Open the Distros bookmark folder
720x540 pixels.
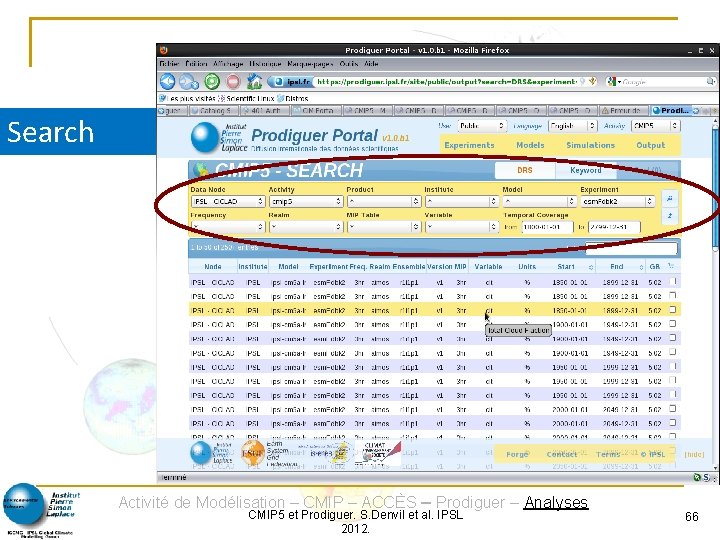click(x=292, y=98)
